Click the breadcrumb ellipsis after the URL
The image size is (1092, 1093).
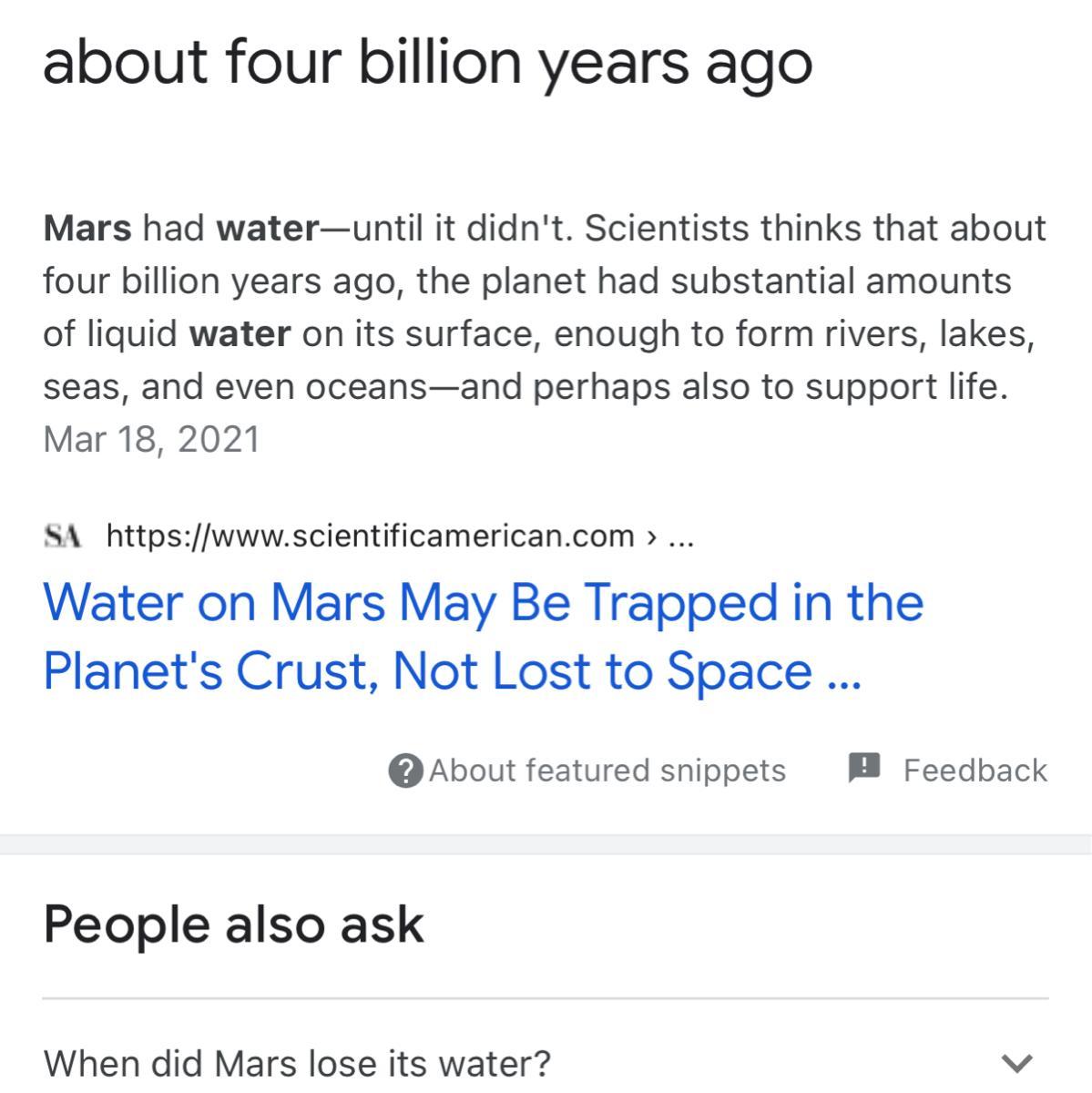click(680, 536)
